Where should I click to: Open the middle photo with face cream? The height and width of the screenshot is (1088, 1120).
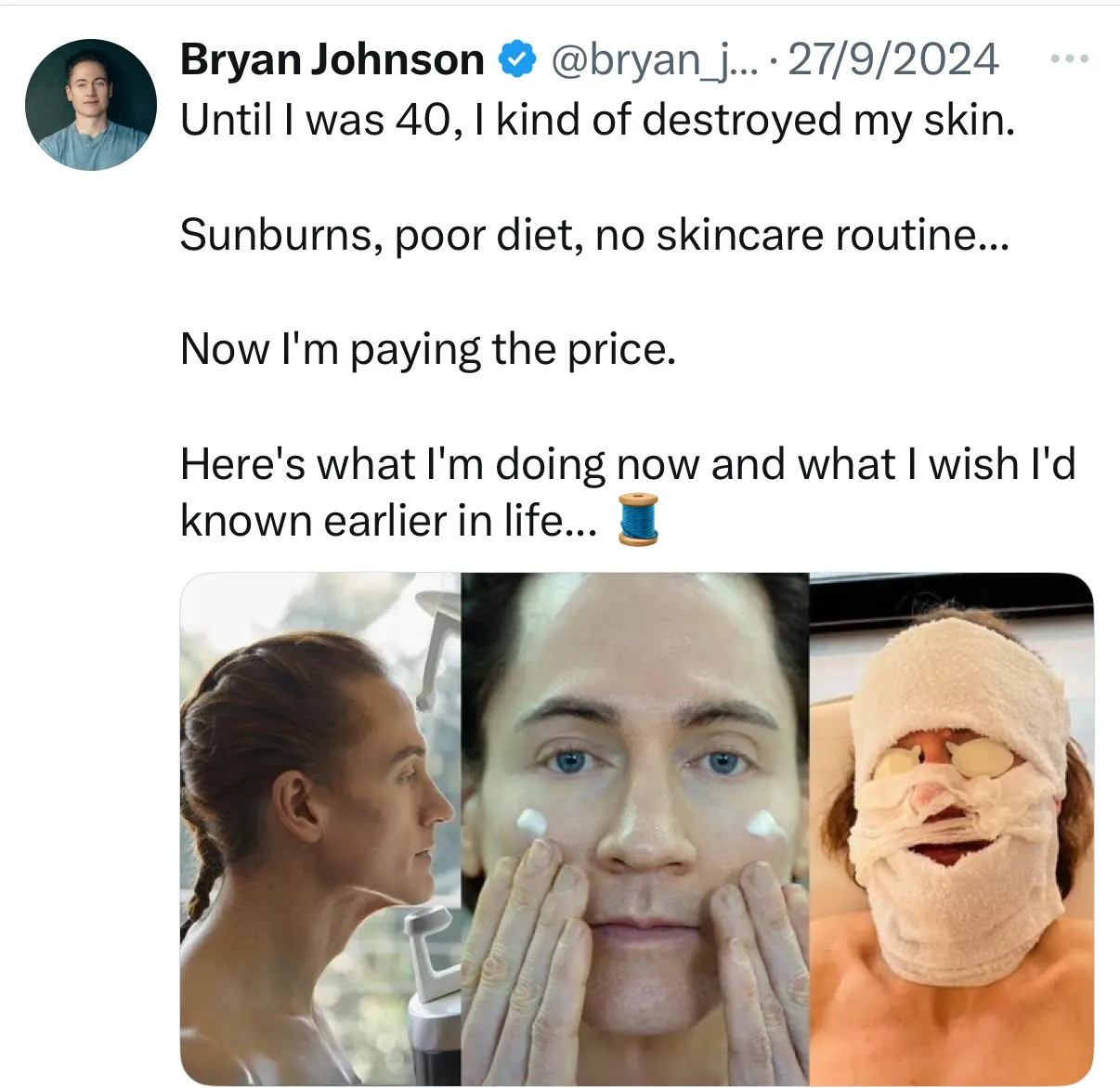[635, 829]
